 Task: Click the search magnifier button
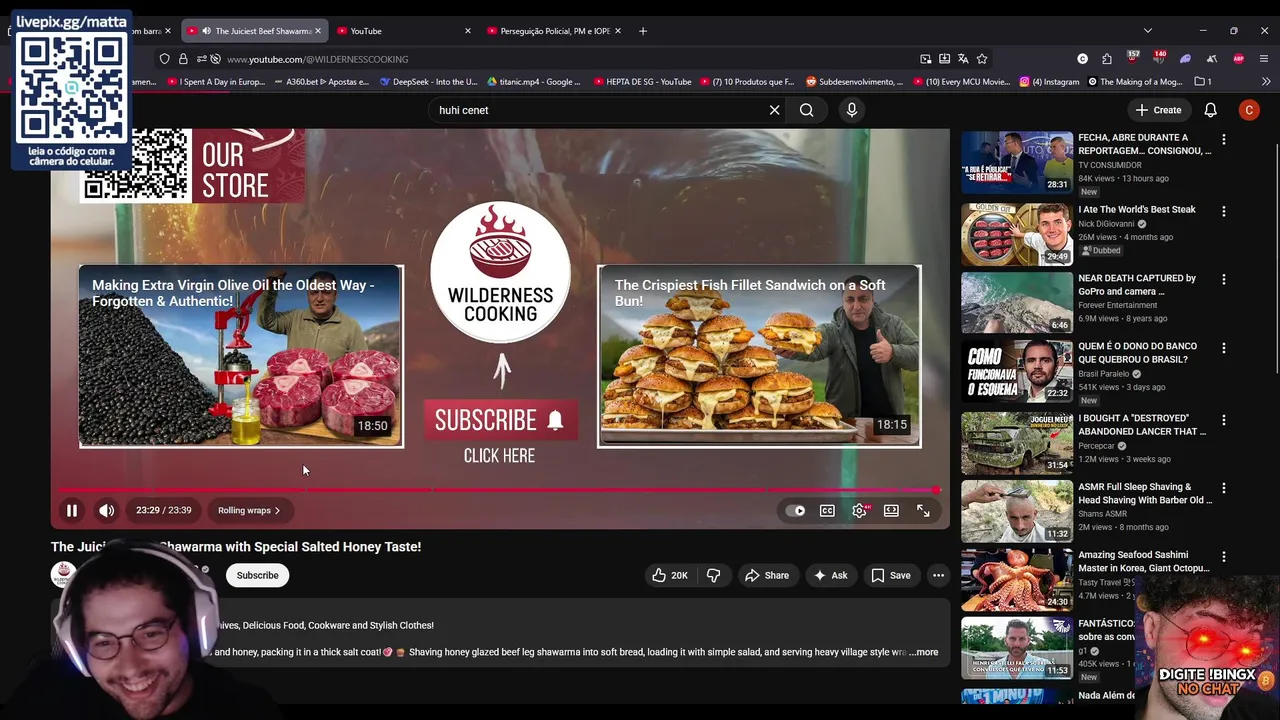click(806, 110)
